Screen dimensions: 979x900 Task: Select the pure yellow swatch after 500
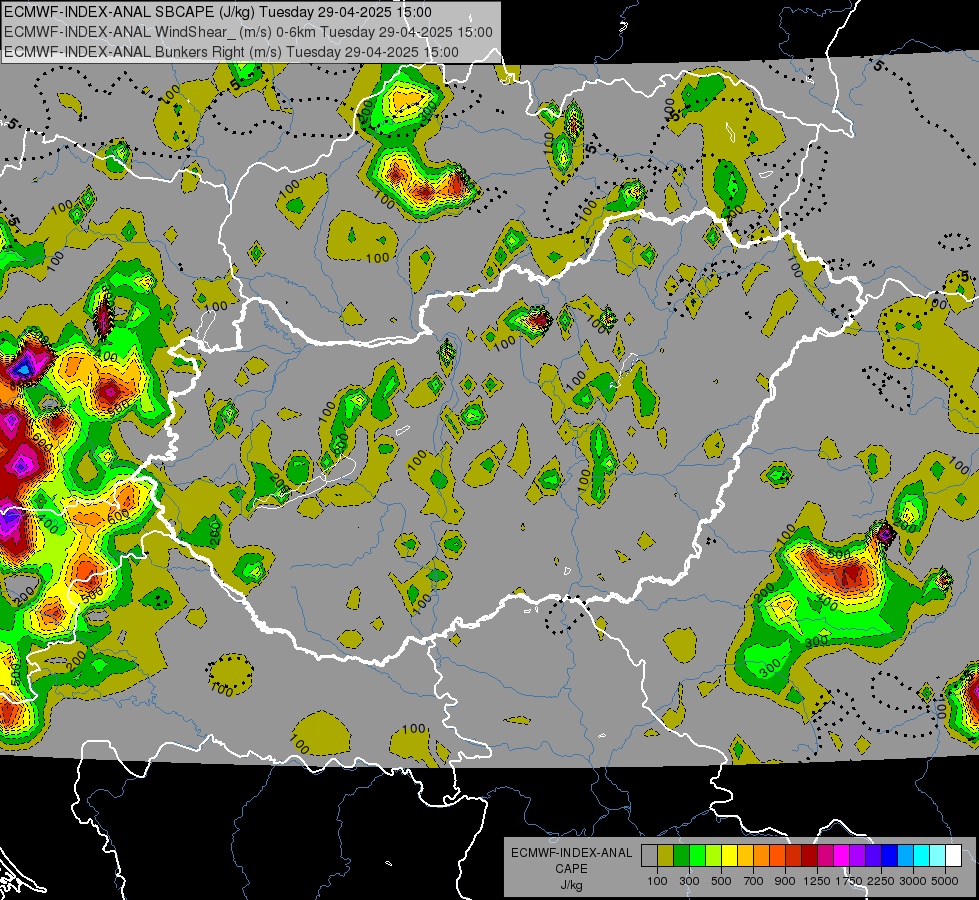tap(729, 855)
